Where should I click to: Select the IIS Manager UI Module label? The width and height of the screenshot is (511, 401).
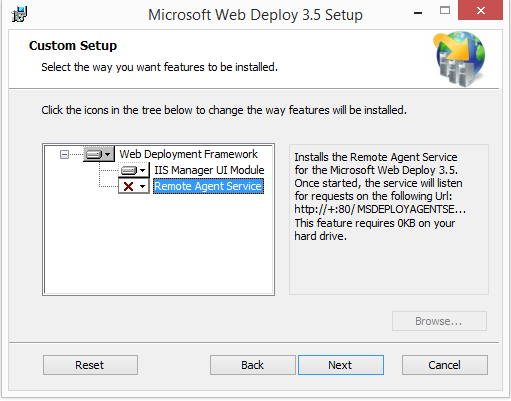[209, 170]
